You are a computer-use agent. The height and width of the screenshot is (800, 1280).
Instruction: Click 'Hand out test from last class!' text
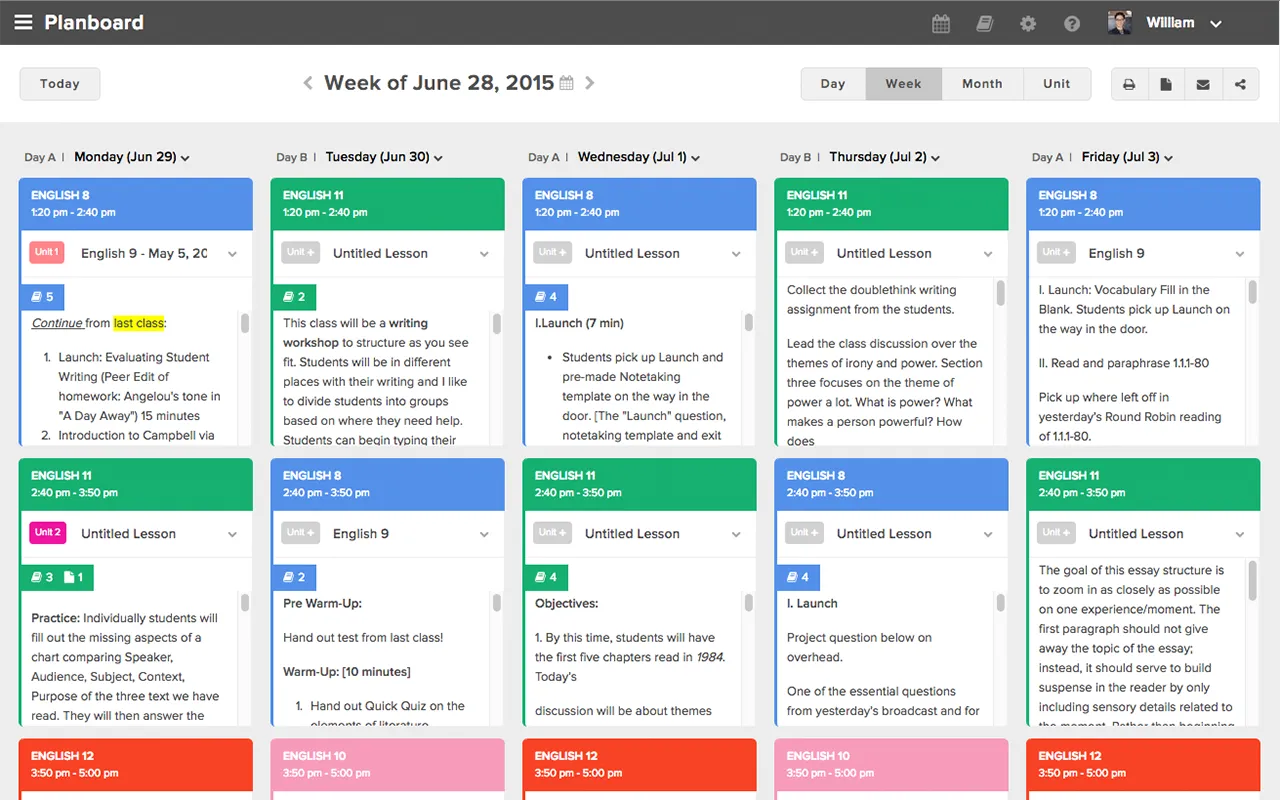click(x=363, y=637)
